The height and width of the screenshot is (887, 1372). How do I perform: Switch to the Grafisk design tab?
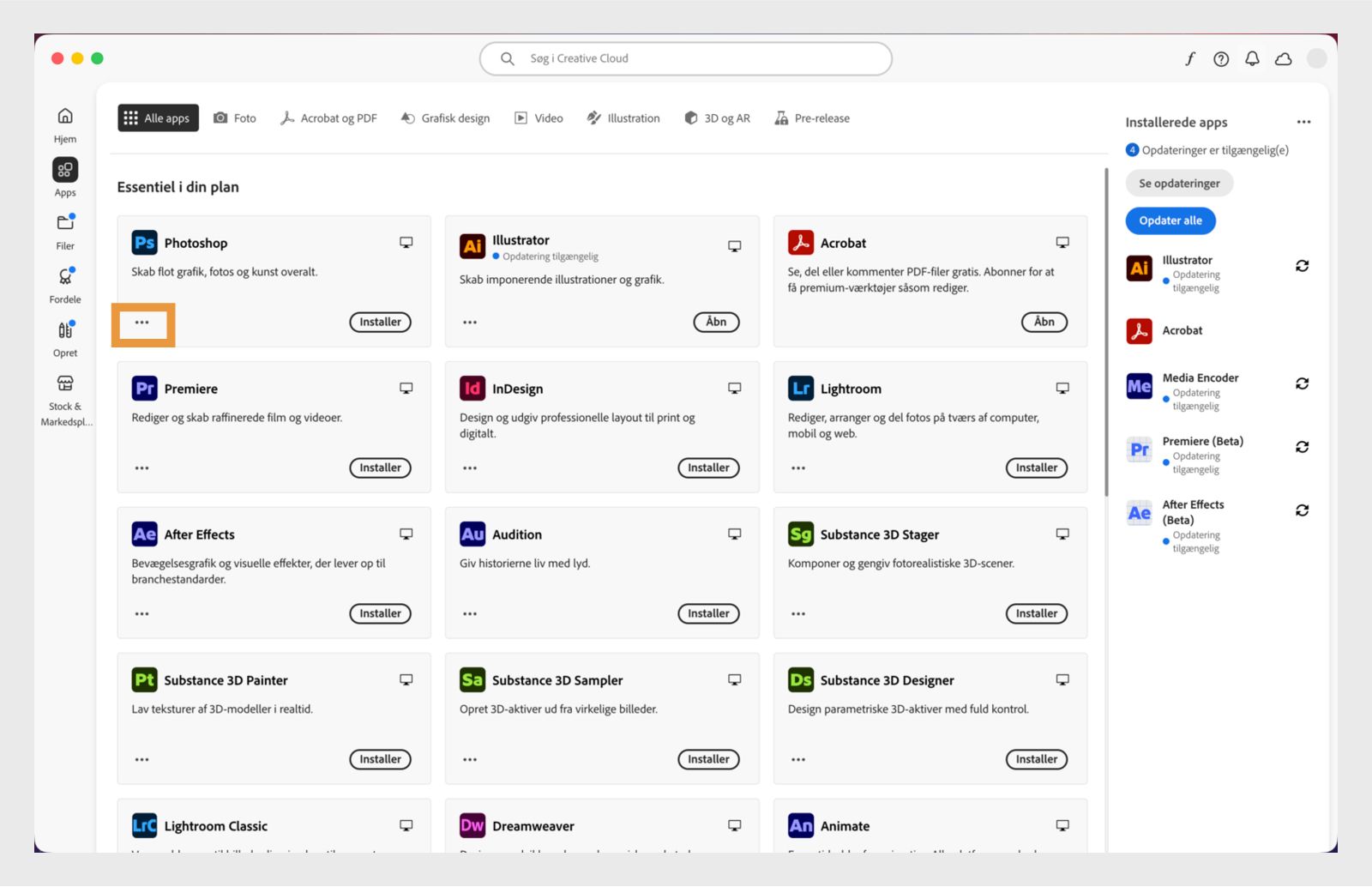click(445, 118)
